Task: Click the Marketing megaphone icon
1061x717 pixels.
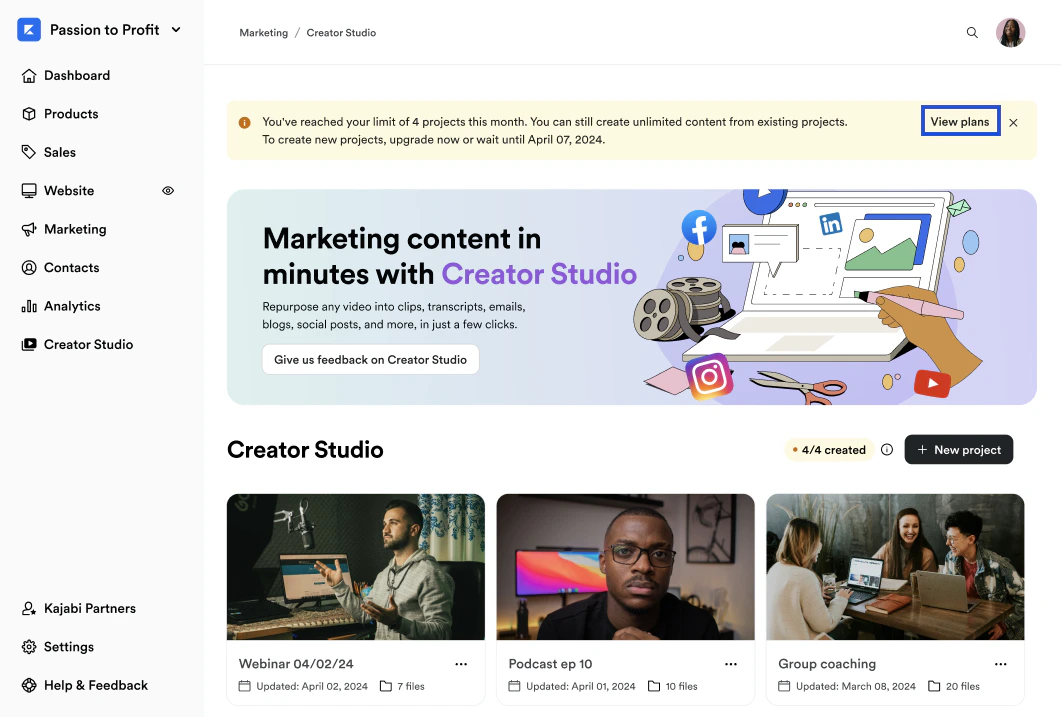Action: coord(29,229)
